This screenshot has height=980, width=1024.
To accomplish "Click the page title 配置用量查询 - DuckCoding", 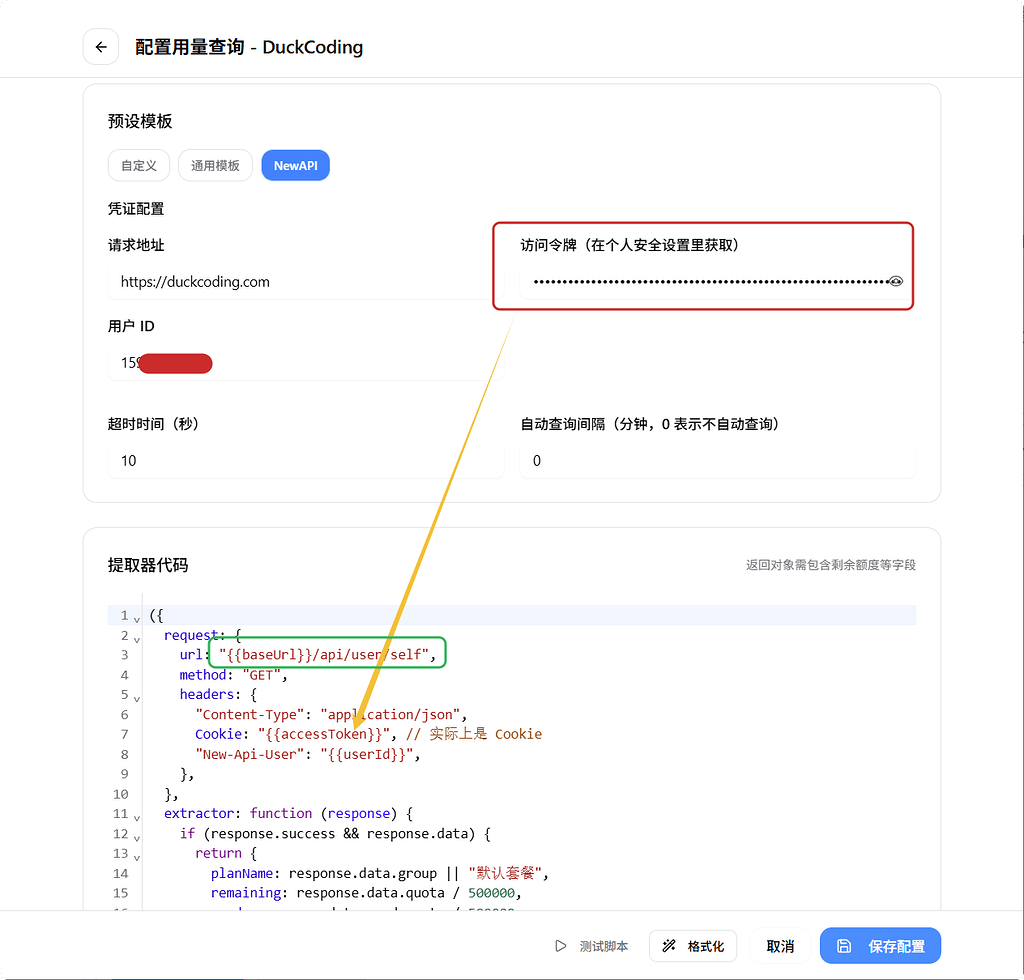I will pos(249,47).
